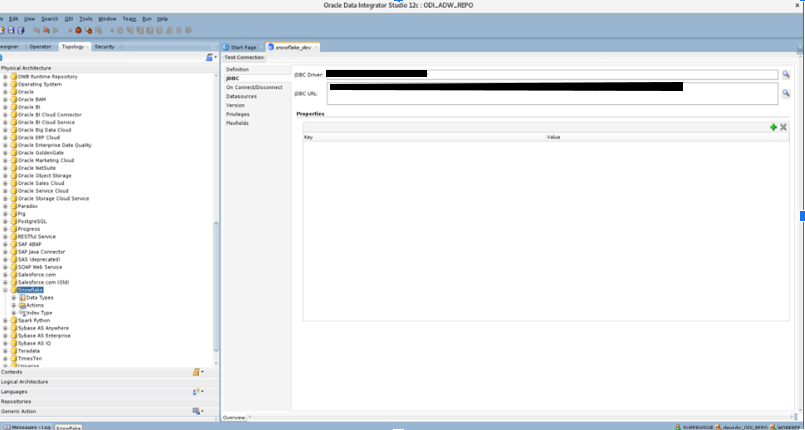This screenshot has width=805, height=430.
Task: Expand the Teradata node
Action: pos(6,351)
